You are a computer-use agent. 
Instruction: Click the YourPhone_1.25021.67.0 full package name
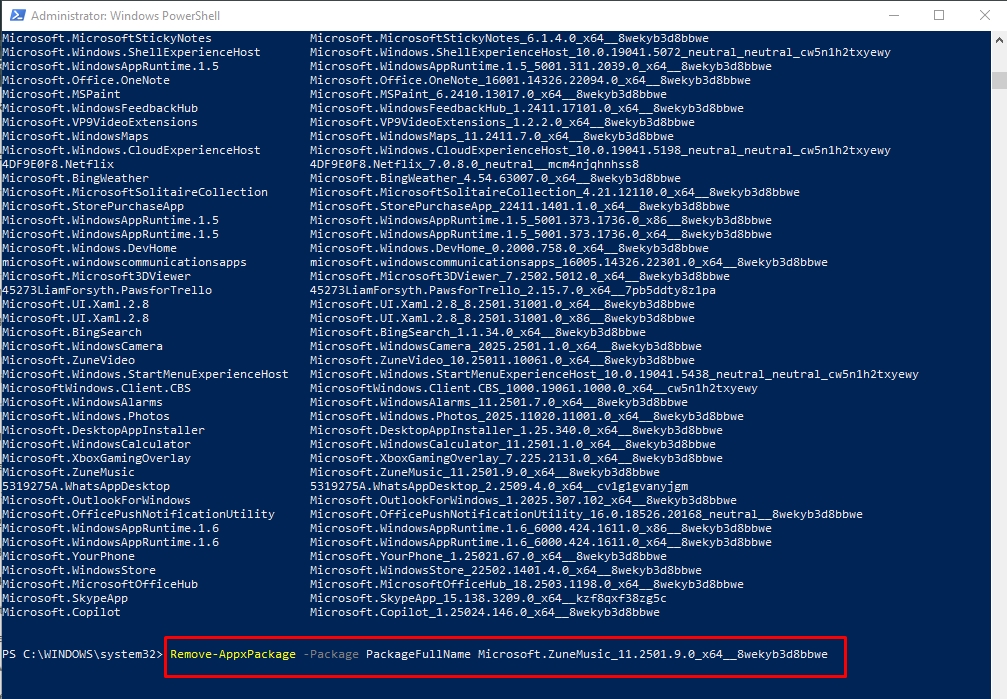point(488,556)
